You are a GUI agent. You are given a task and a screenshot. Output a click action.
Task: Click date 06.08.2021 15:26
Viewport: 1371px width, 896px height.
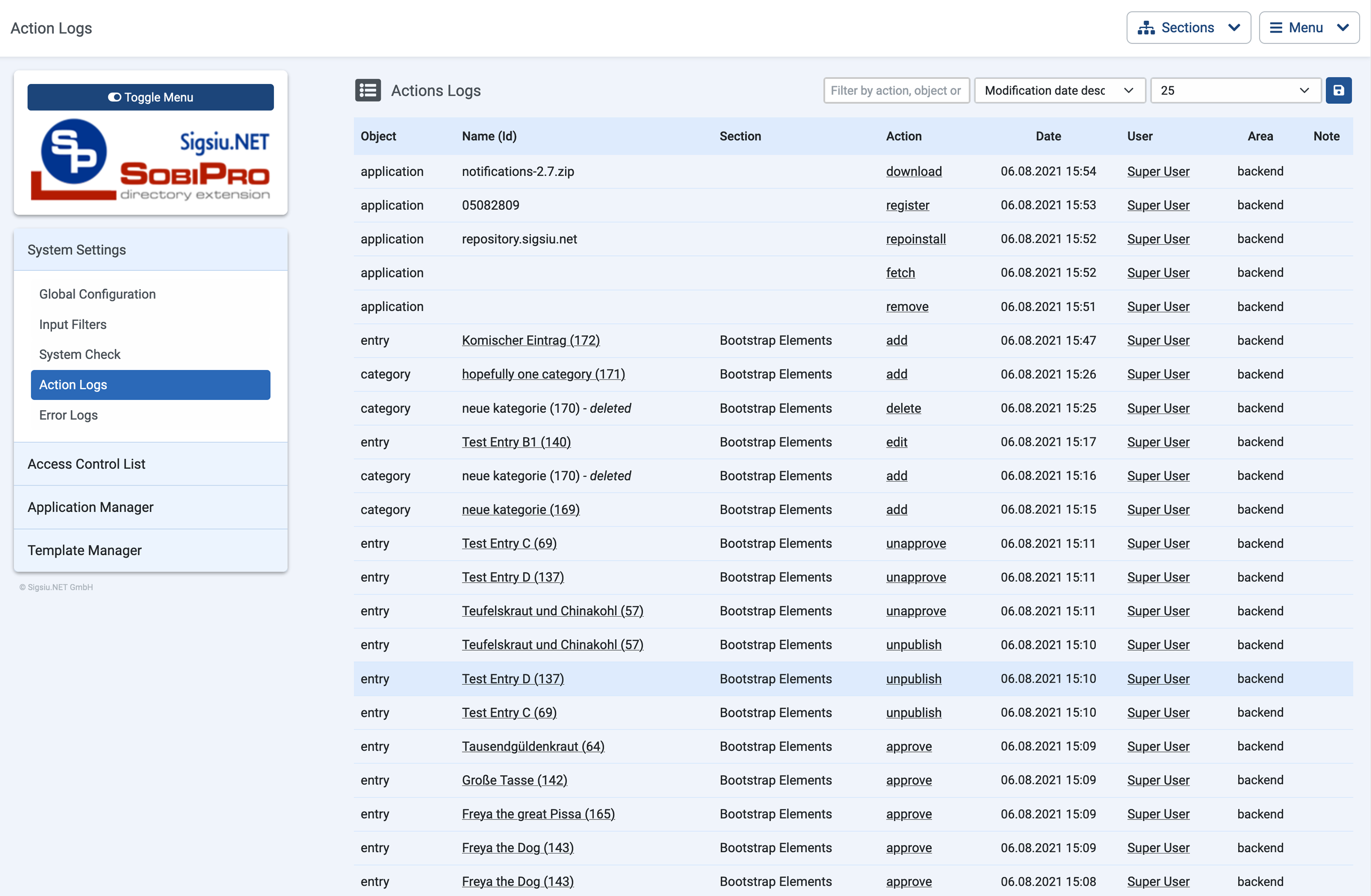pos(1048,374)
